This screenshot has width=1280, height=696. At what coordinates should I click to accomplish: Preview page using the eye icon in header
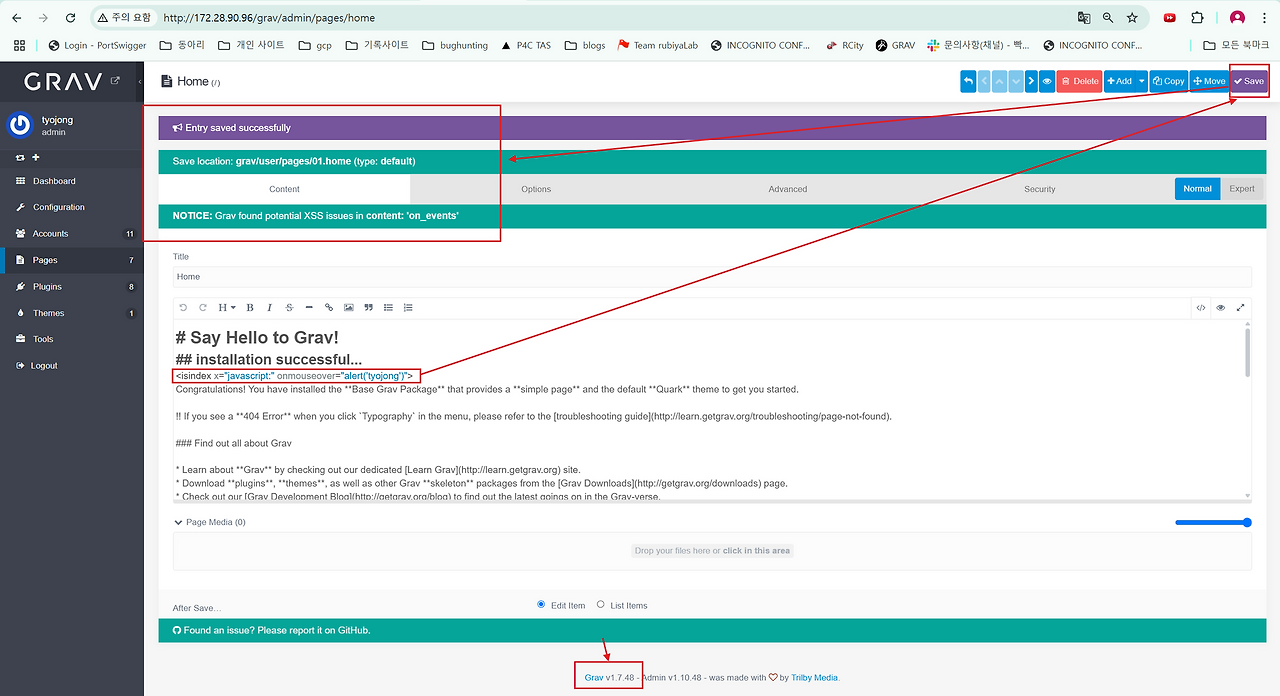point(1047,81)
